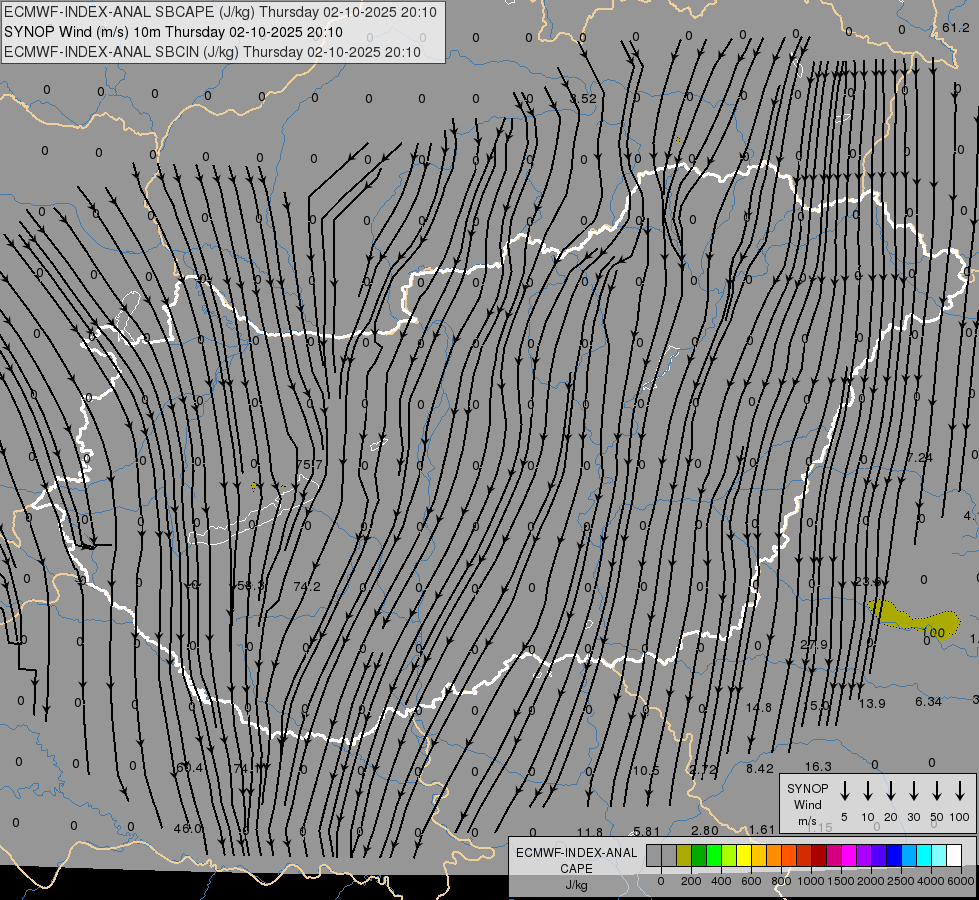
Task: Click the 75.7 CAPE value label
Action: click(309, 465)
